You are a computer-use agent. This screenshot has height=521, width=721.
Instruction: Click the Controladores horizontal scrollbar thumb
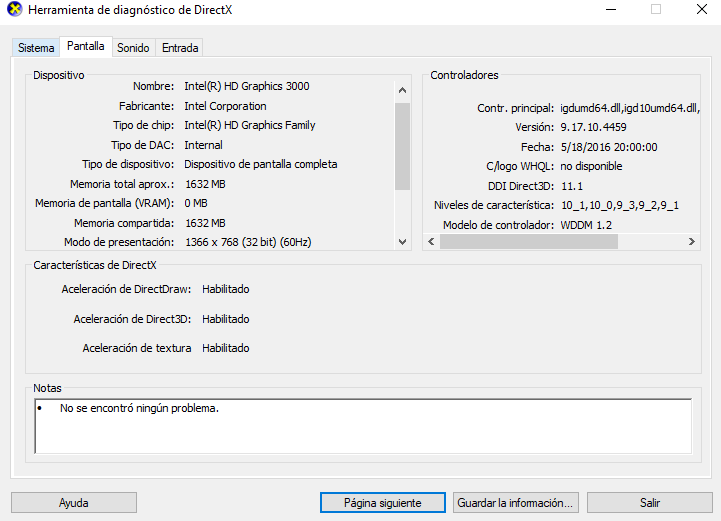[x=529, y=241]
